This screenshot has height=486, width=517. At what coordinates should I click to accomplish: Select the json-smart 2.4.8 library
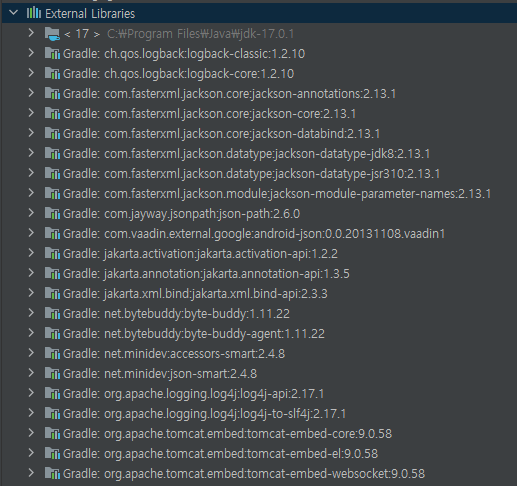point(160,374)
